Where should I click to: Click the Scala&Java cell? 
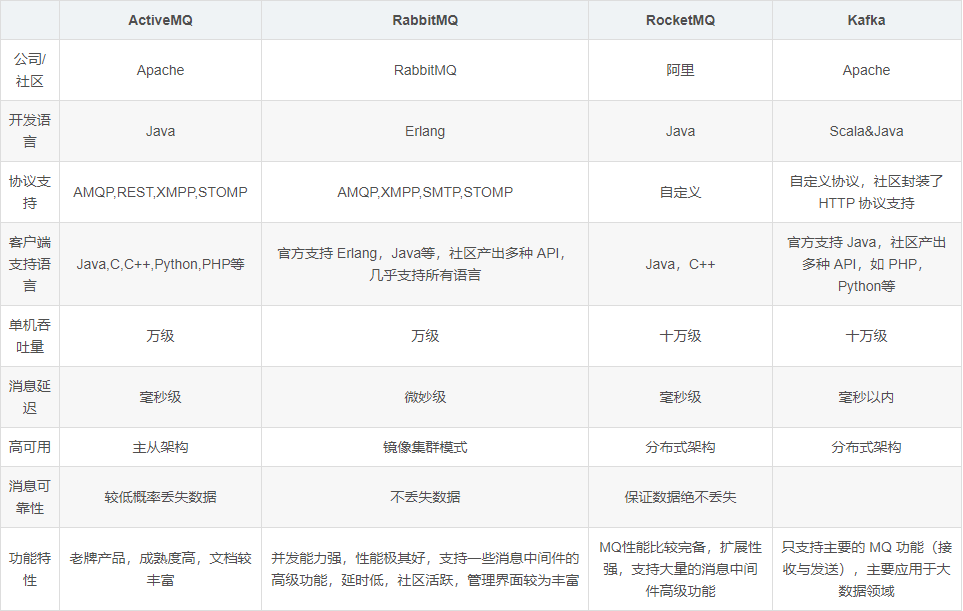[x=867, y=131]
